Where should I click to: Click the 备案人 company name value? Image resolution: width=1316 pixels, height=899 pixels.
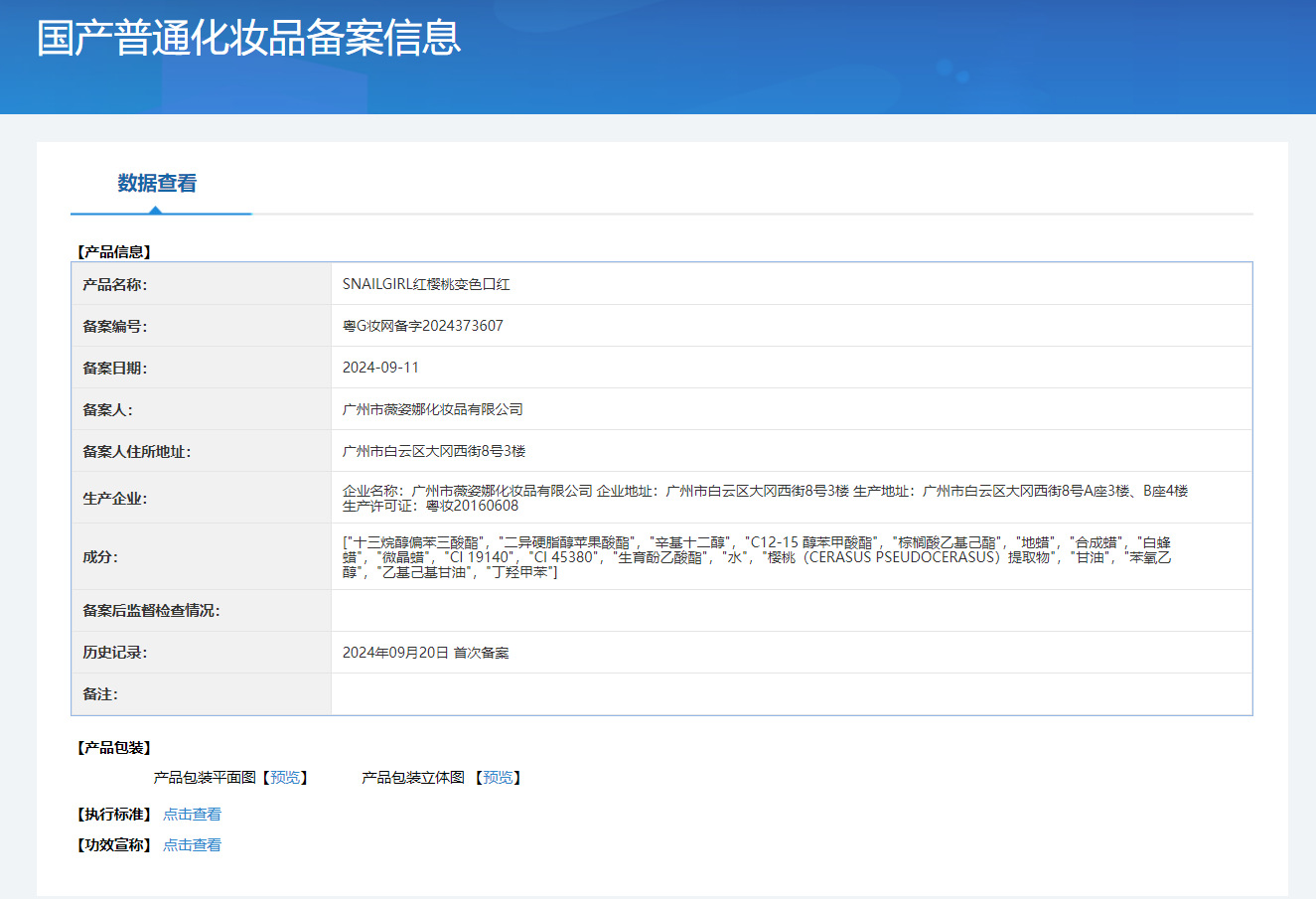coord(432,409)
